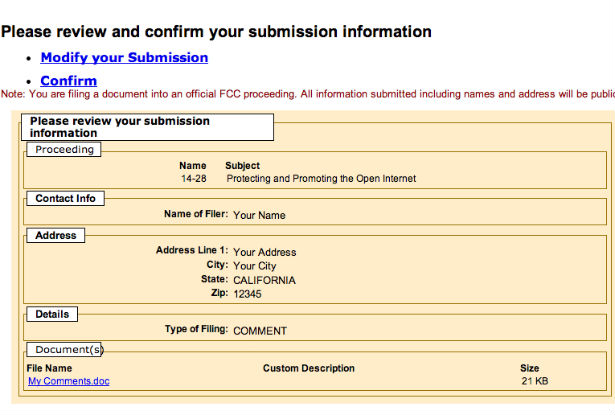Screen dimensions: 615x415
Task: Click the 'Your Address' value
Action: pos(264,252)
